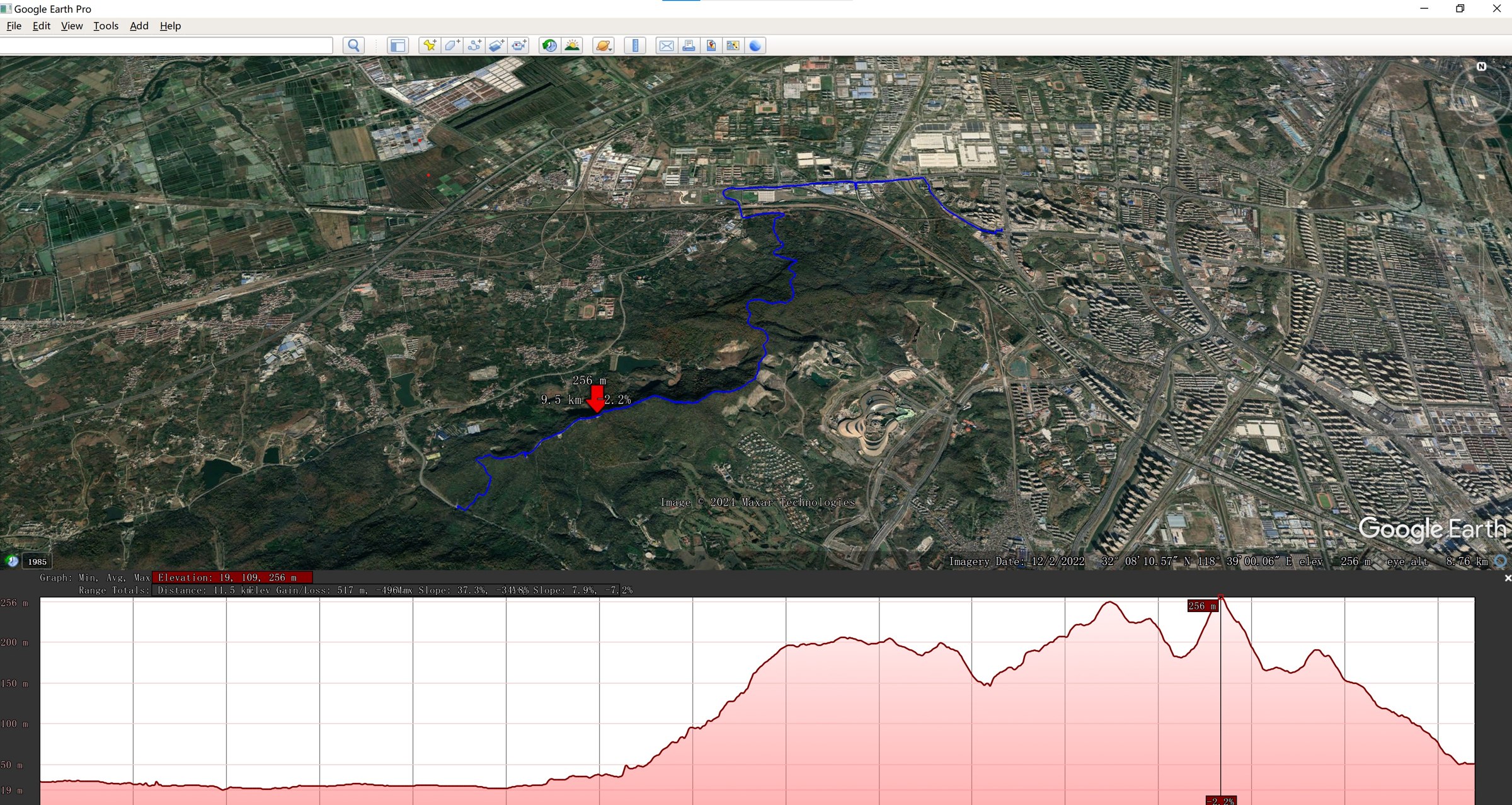Click the 100 m axis label
Screen dimensions: 1512x805
click(x=14, y=724)
